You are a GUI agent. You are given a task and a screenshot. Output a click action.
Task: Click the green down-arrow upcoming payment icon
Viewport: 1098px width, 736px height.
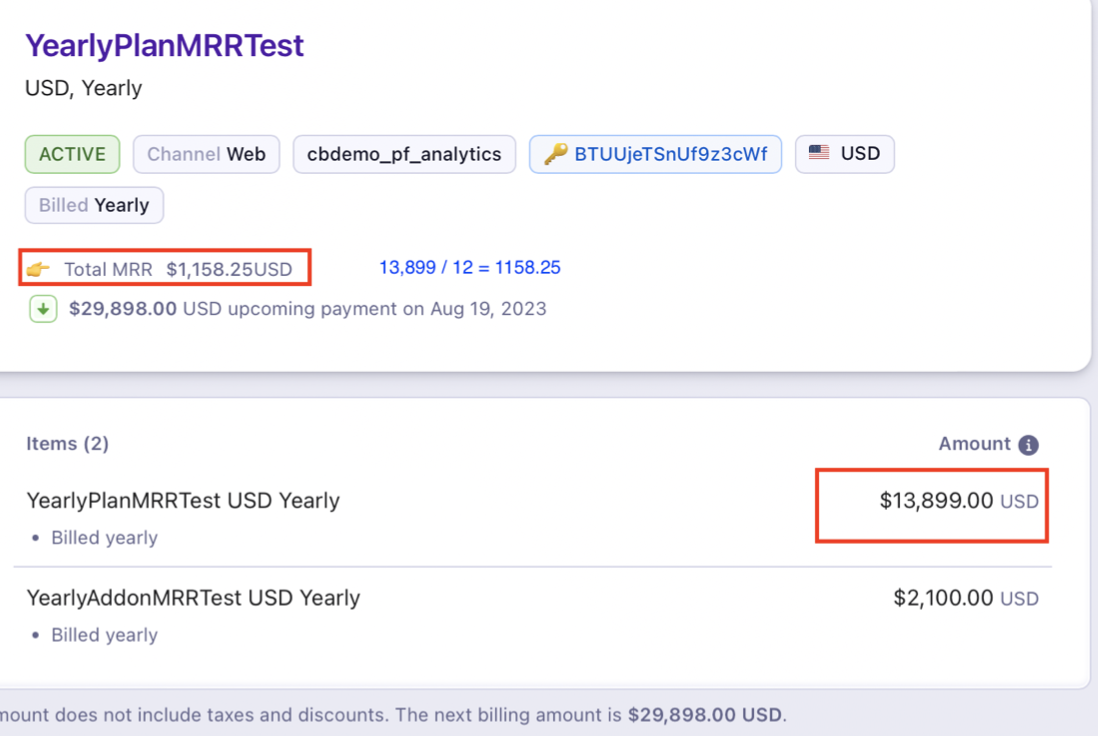[x=43, y=309]
